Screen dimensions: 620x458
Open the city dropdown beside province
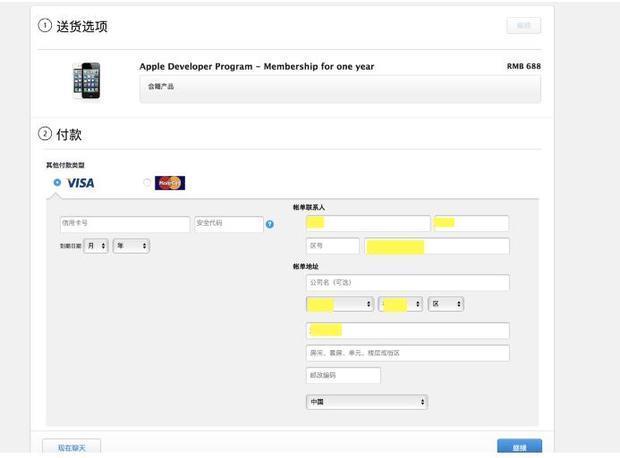pos(401,304)
